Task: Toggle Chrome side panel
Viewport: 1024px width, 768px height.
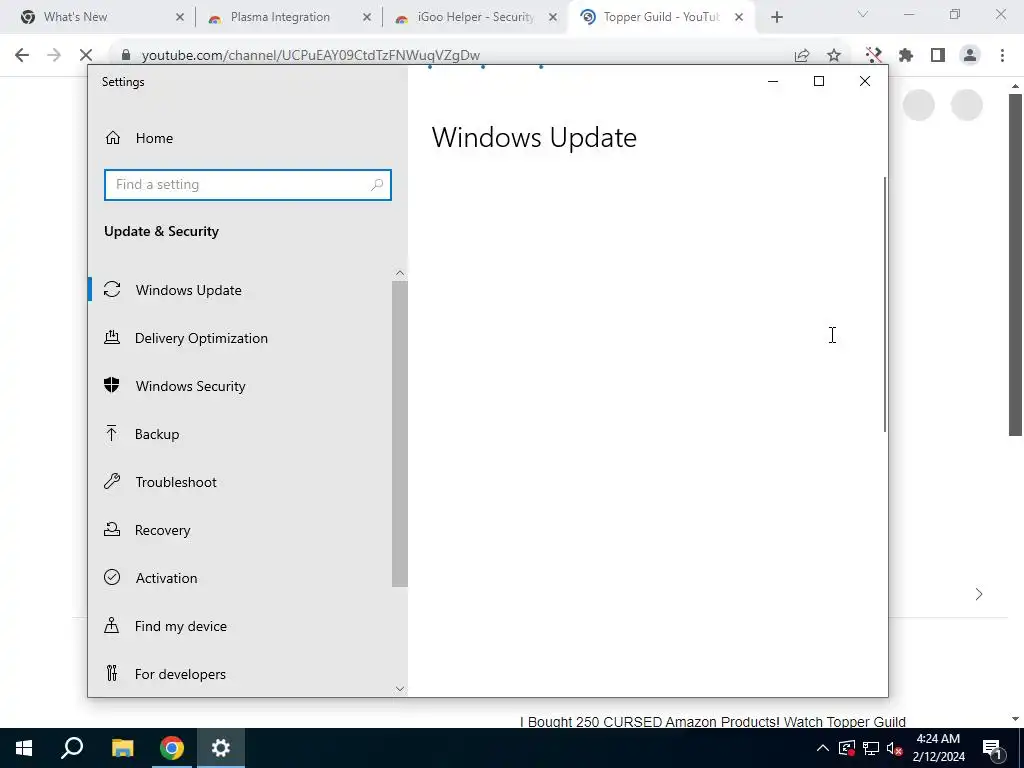Action: coord(938,56)
